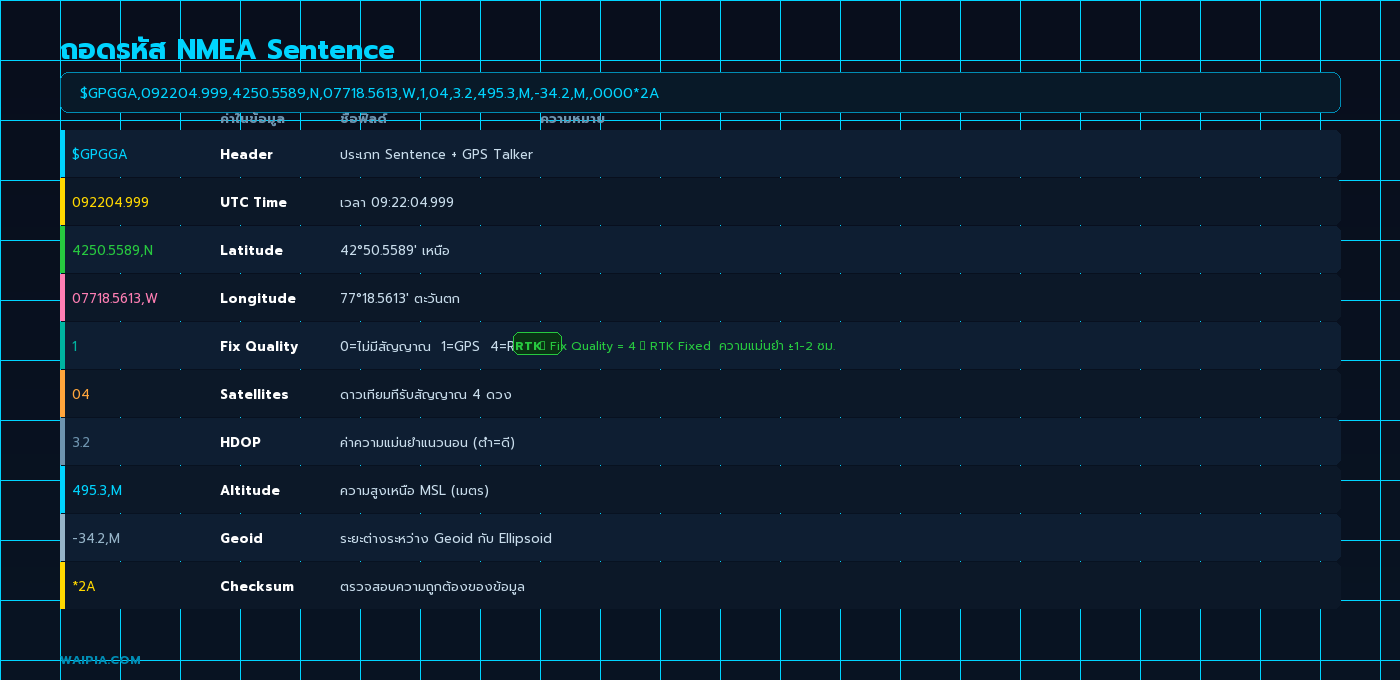1400x680 pixels.
Task: Expand the Altitude row details
Action: tap(700, 489)
